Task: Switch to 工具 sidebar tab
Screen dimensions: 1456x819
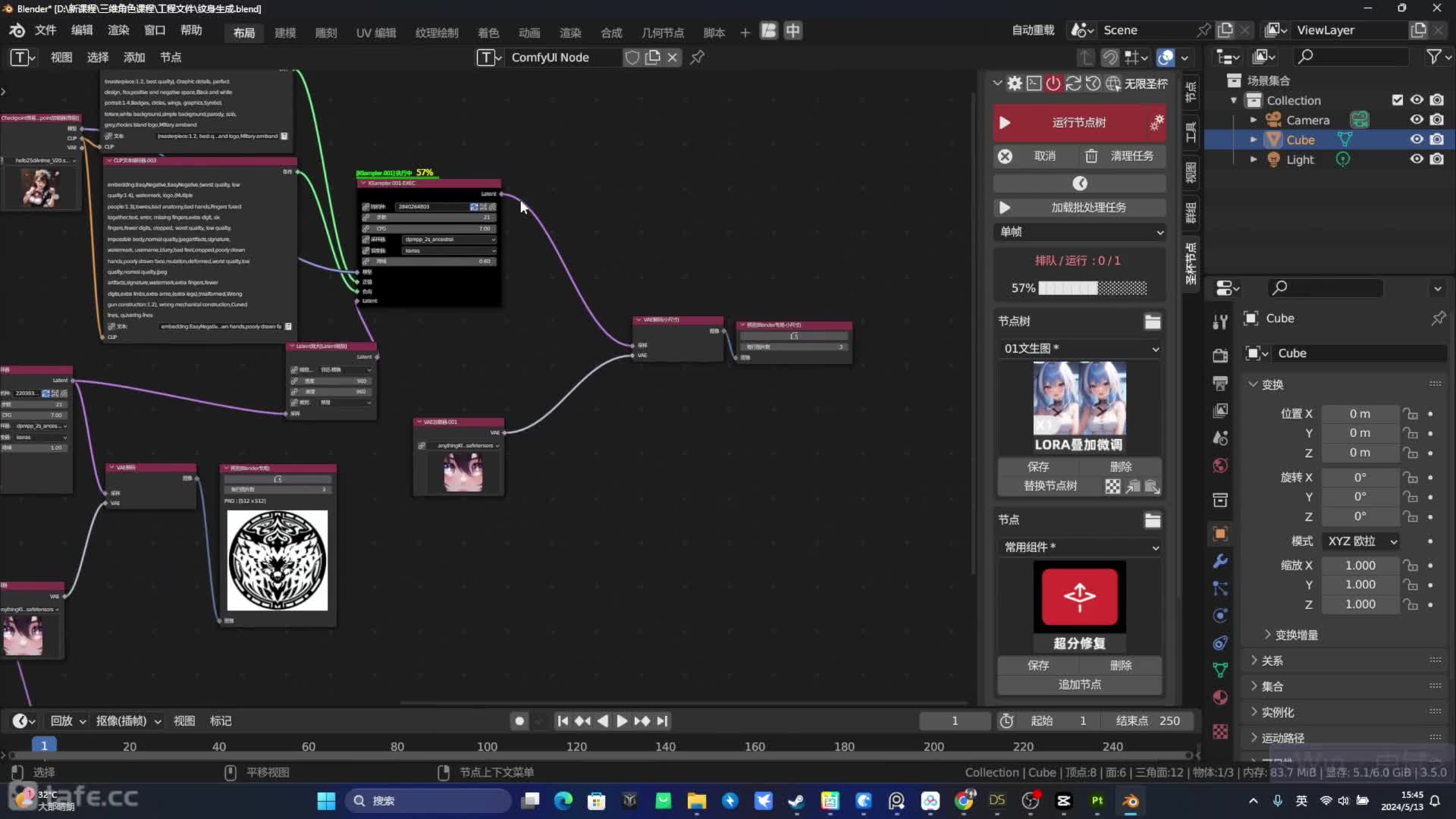Action: coord(1191,132)
